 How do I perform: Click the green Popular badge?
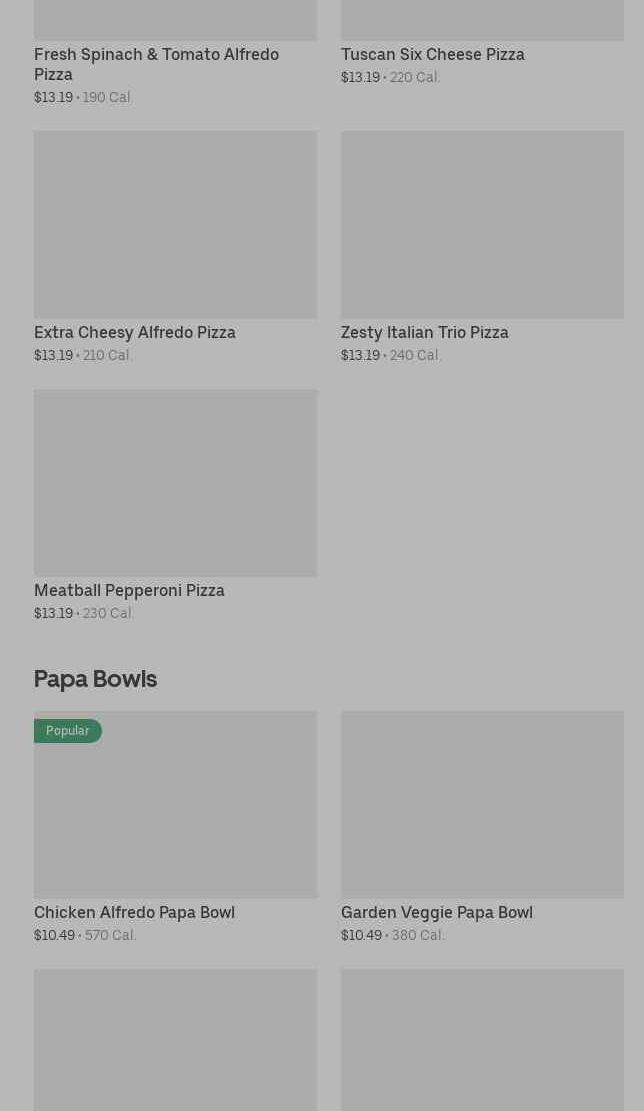pos(68,731)
